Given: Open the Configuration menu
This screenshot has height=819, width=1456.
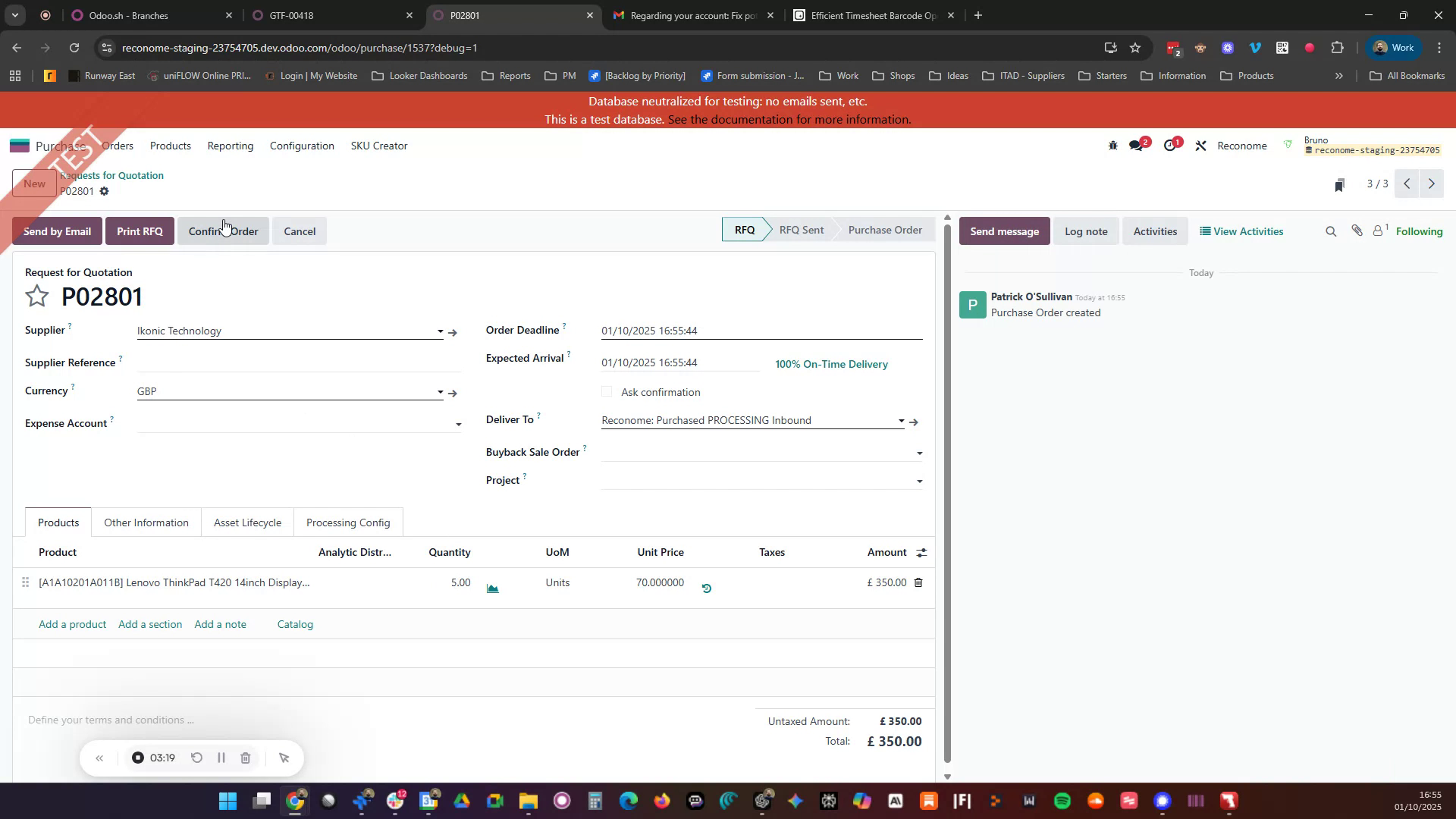Looking at the screenshot, I should (301, 146).
